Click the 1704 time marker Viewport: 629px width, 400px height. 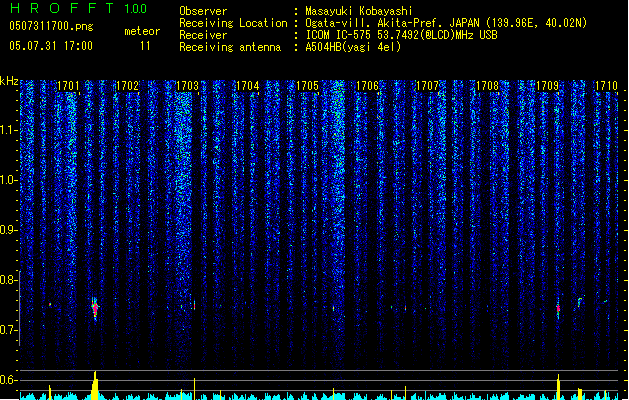pos(248,86)
